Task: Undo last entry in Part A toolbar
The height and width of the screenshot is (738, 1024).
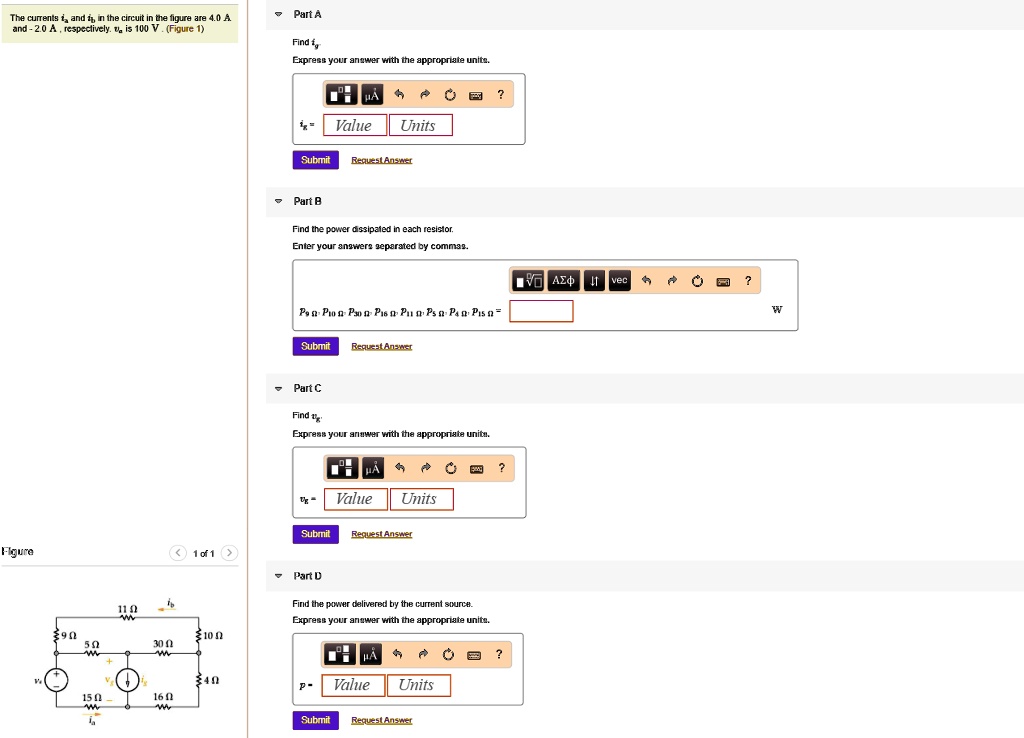Action: [x=398, y=95]
